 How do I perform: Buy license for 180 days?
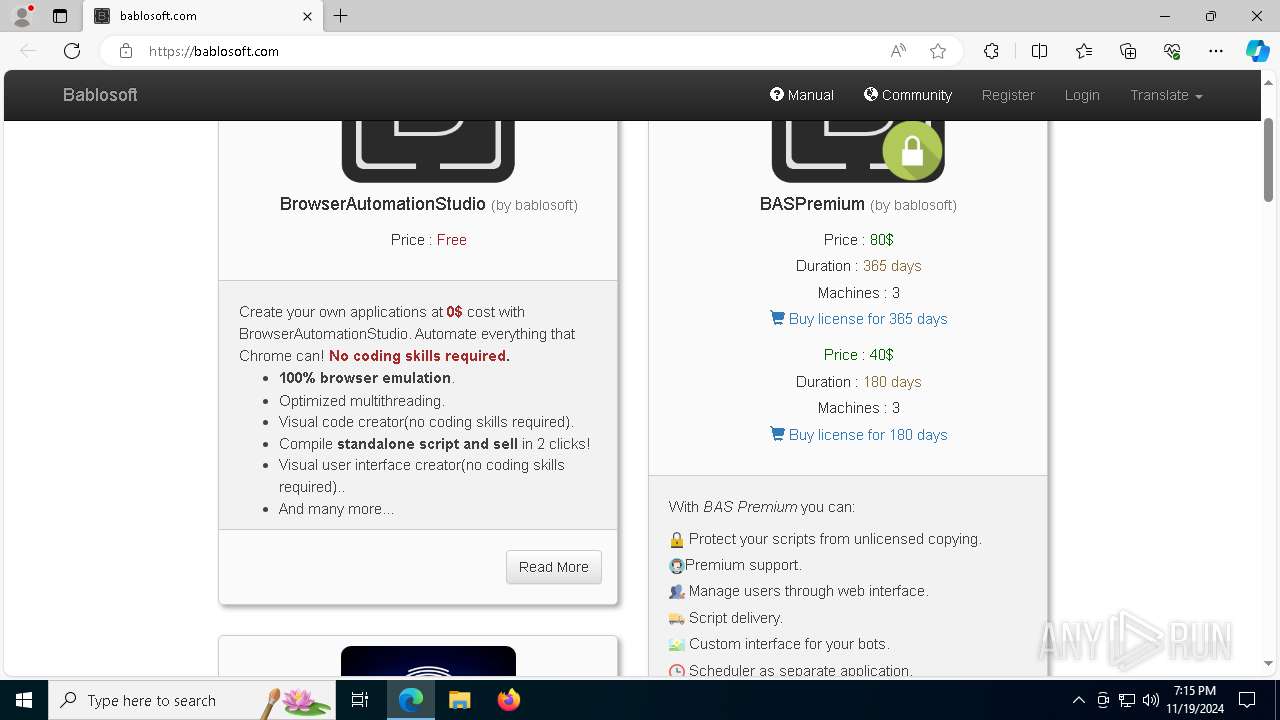pyautogui.click(x=859, y=435)
